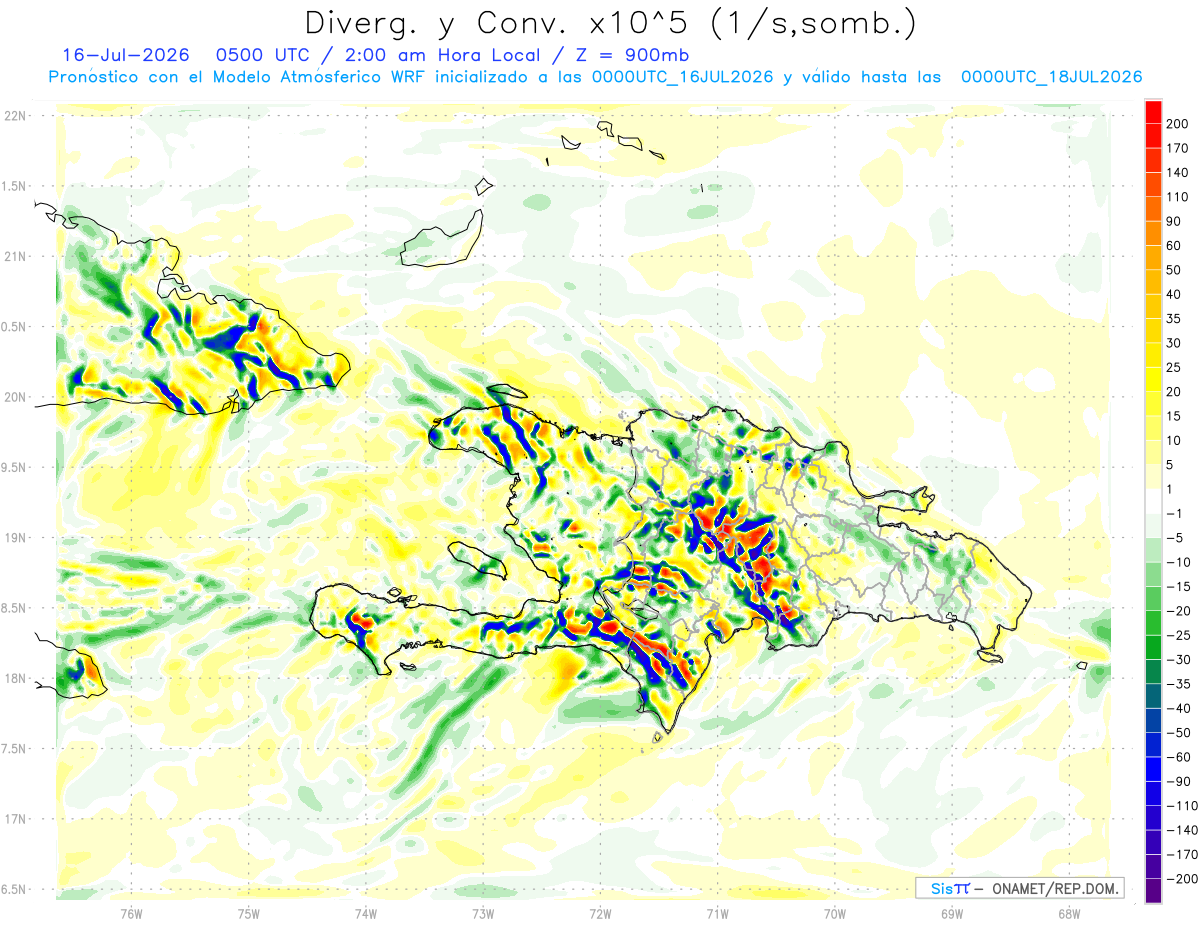Click the '-200' colorbar value
The image size is (1200, 927).
tap(1183, 879)
